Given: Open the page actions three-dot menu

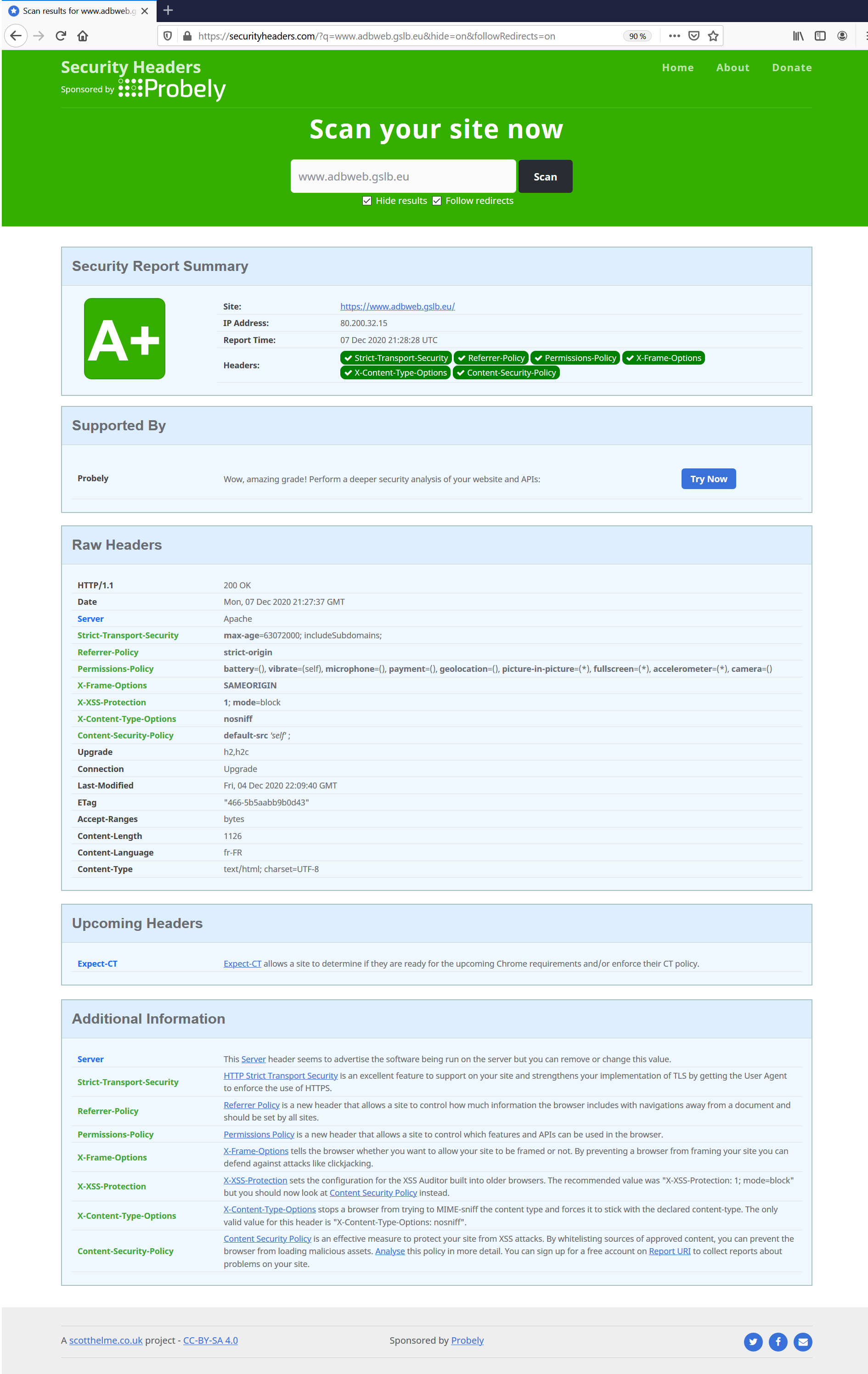Looking at the screenshot, I should pyautogui.click(x=674, y=36).
